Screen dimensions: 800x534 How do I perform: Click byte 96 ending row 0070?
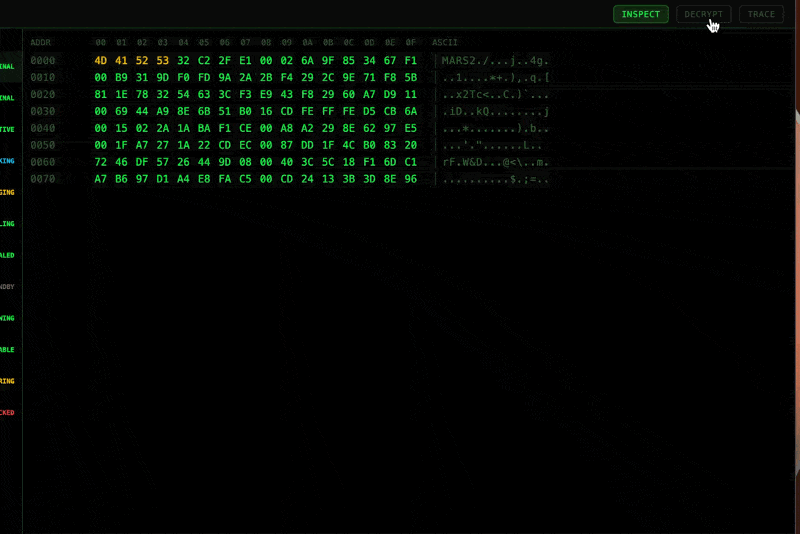(410, 179)
